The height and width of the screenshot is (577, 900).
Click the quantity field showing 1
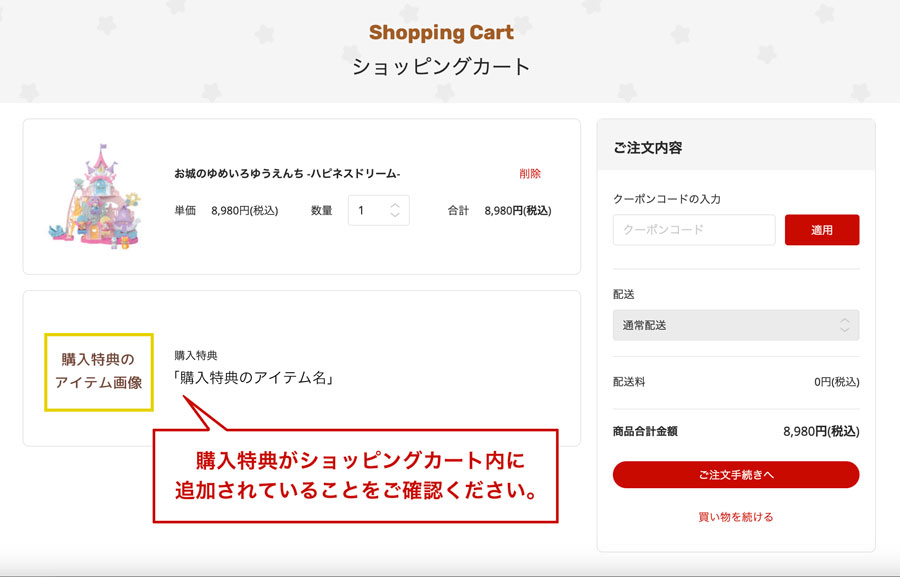(x=378, y=210)
